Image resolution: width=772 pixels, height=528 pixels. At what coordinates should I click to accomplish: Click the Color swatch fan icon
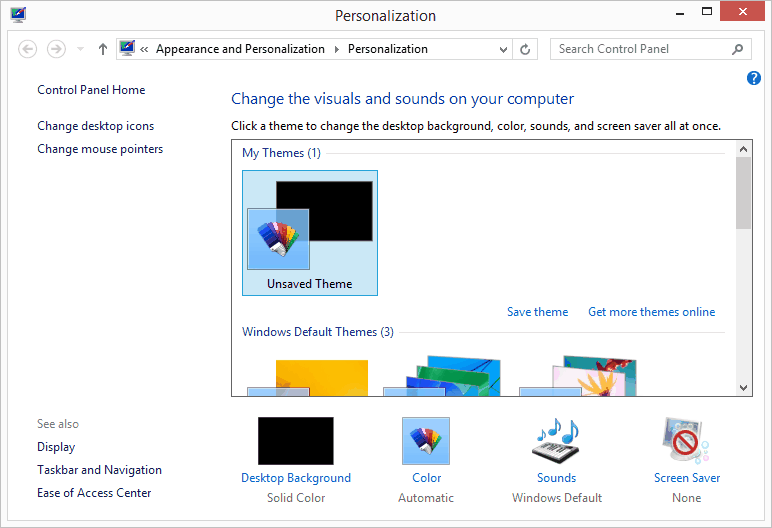point(426,441)
